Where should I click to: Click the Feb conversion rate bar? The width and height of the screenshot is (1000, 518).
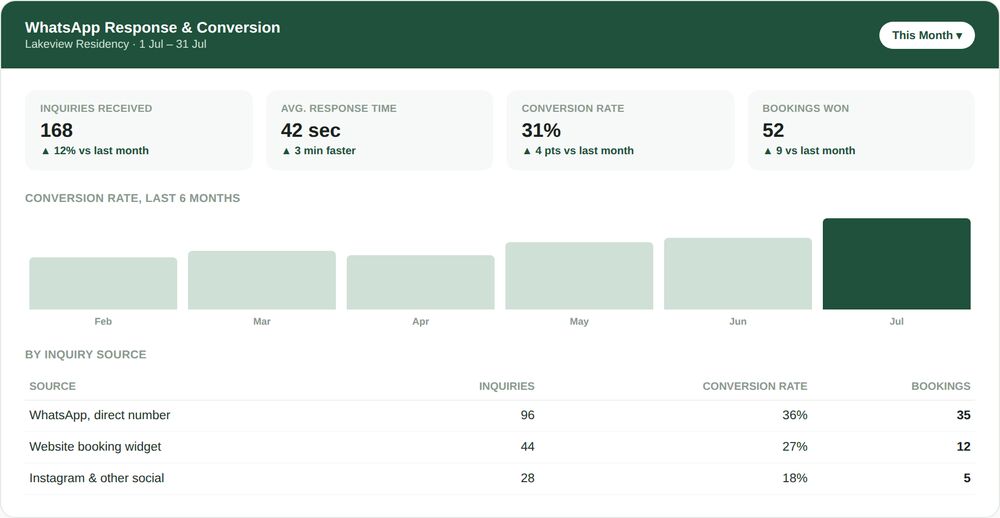(103, 283)
